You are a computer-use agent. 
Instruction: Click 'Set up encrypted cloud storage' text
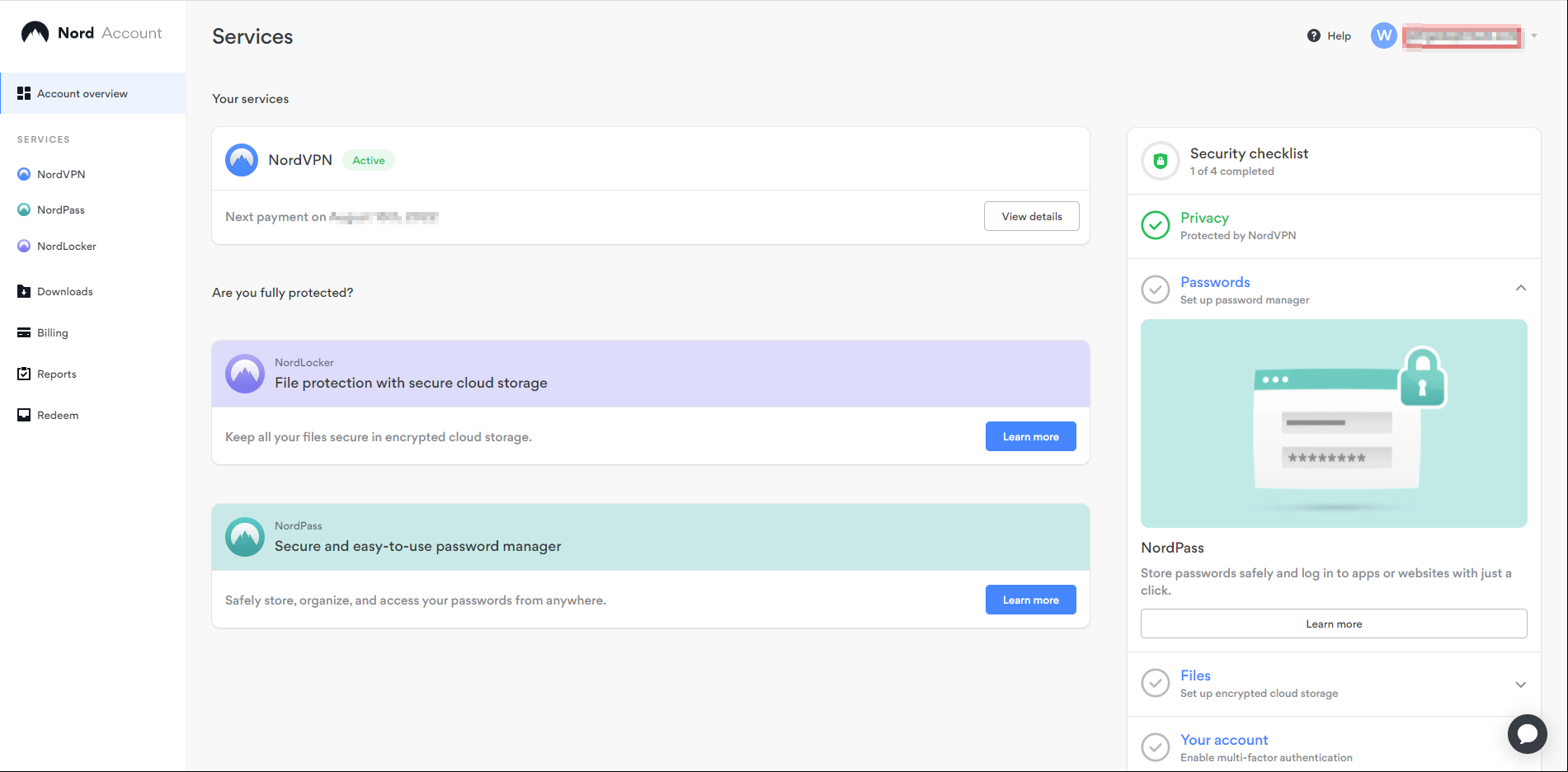[1259, 694]
